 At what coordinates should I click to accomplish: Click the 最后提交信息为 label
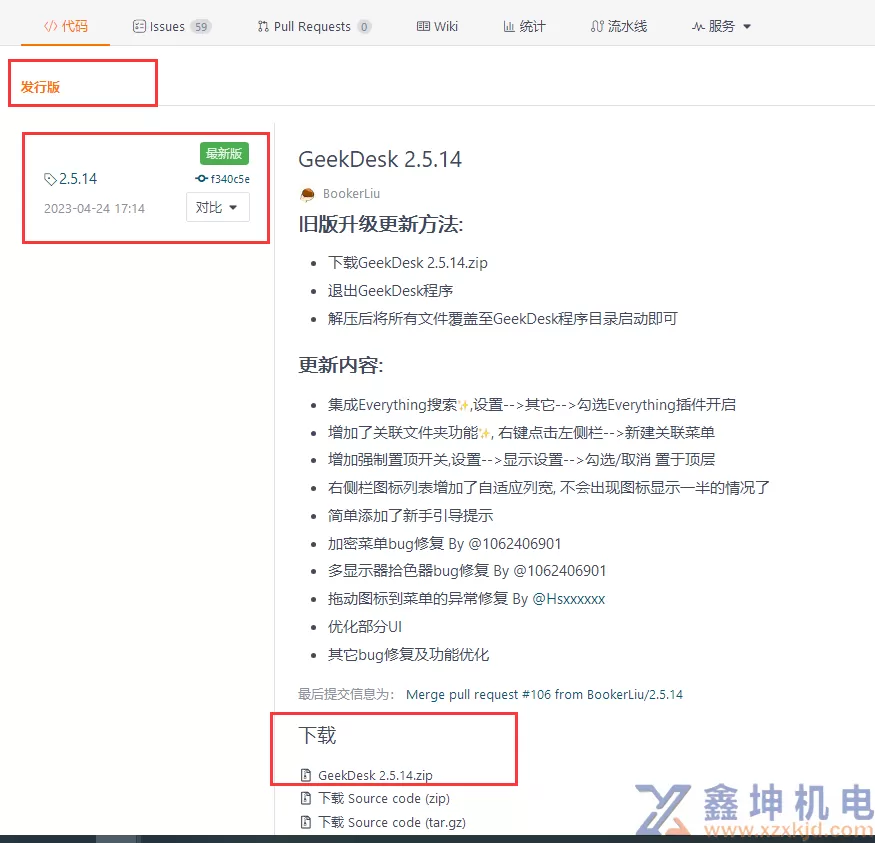pyautogui.click(x=347, y=695)
